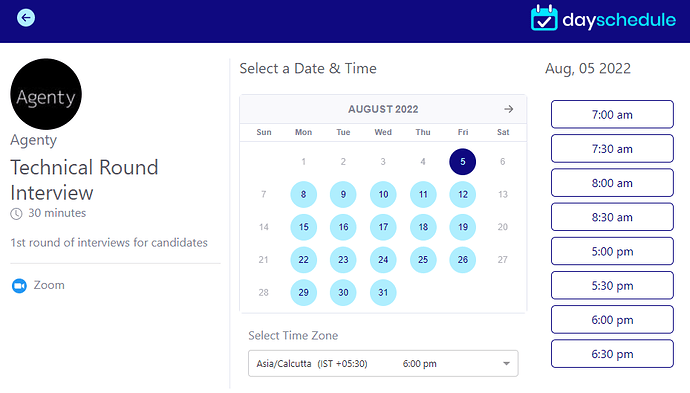This screenshot has width=690, height=393.
Task: Click the clock icon beside 30 minutes
Action: (16, 214)
